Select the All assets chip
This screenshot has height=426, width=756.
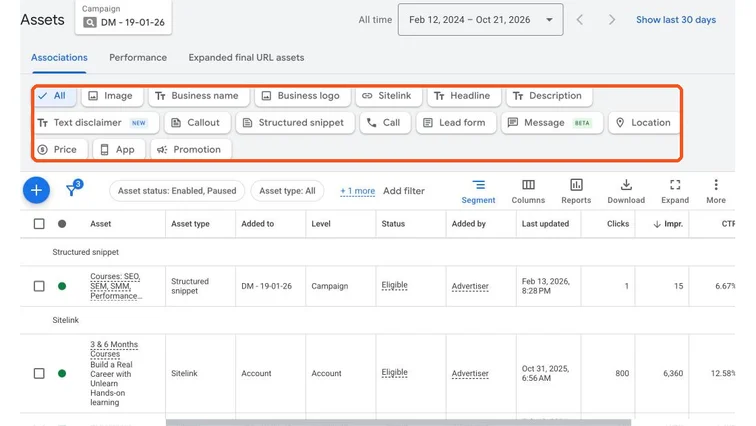[x=55, y=96]
